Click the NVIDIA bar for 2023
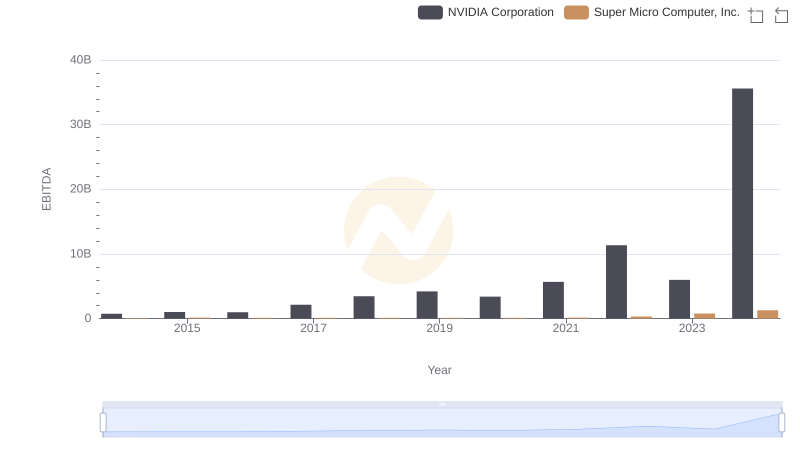The image size is (800, 461). [679, 299]
